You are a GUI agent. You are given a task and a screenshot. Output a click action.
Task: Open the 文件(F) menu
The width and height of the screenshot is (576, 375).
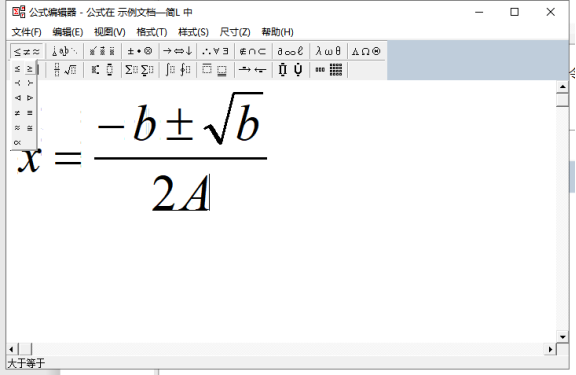tap(26, 32)
